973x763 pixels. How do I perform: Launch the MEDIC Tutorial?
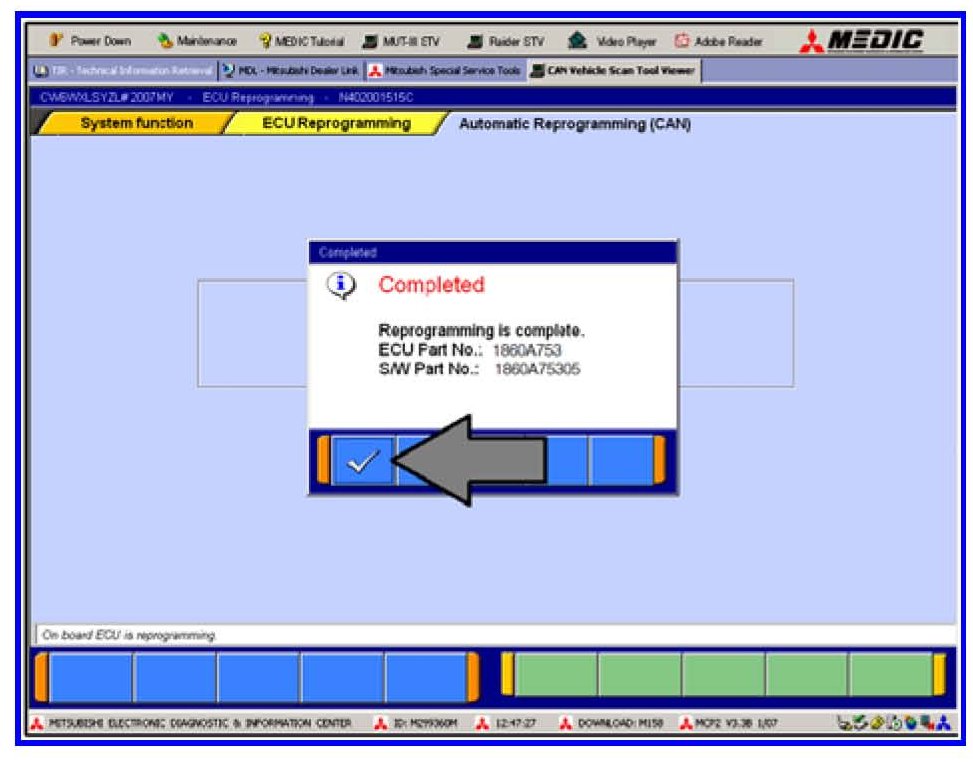click(301, 41)
